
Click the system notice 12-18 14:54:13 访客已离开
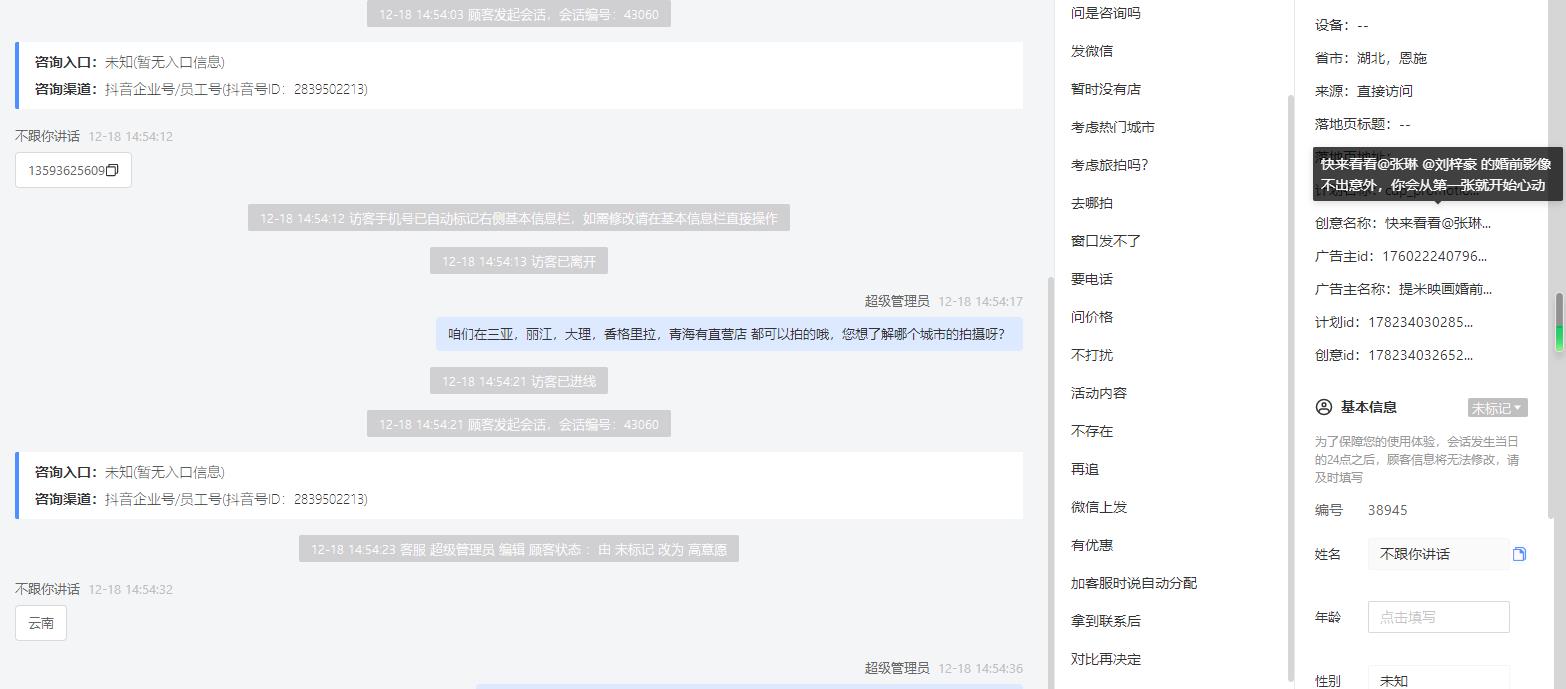519,261
